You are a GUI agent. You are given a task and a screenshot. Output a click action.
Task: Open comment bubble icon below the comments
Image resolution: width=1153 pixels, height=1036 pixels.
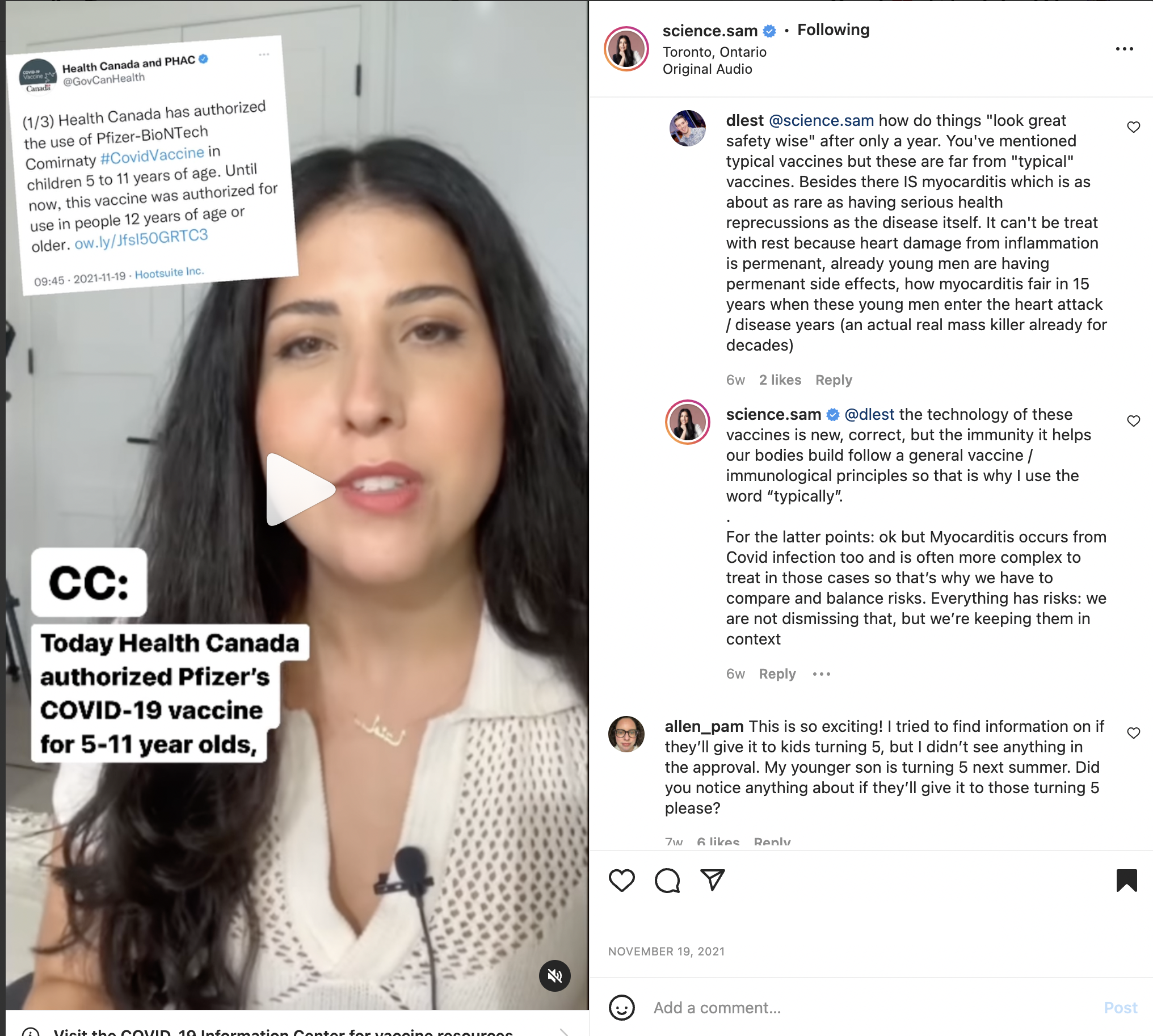pyautogui.click(x=667, y=881)
